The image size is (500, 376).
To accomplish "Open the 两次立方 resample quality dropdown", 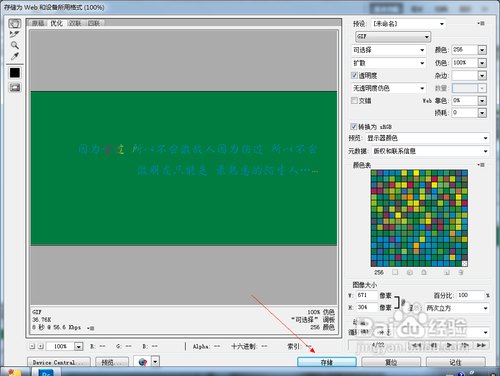I will point(457,308).
